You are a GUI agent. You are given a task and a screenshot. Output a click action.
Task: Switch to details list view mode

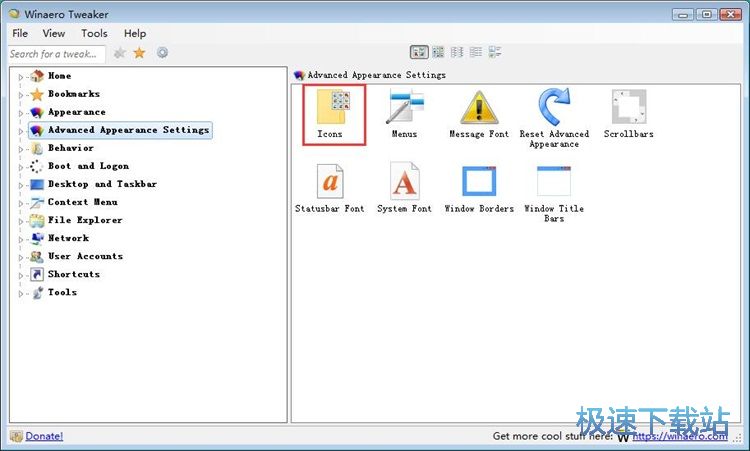[475, 52]
